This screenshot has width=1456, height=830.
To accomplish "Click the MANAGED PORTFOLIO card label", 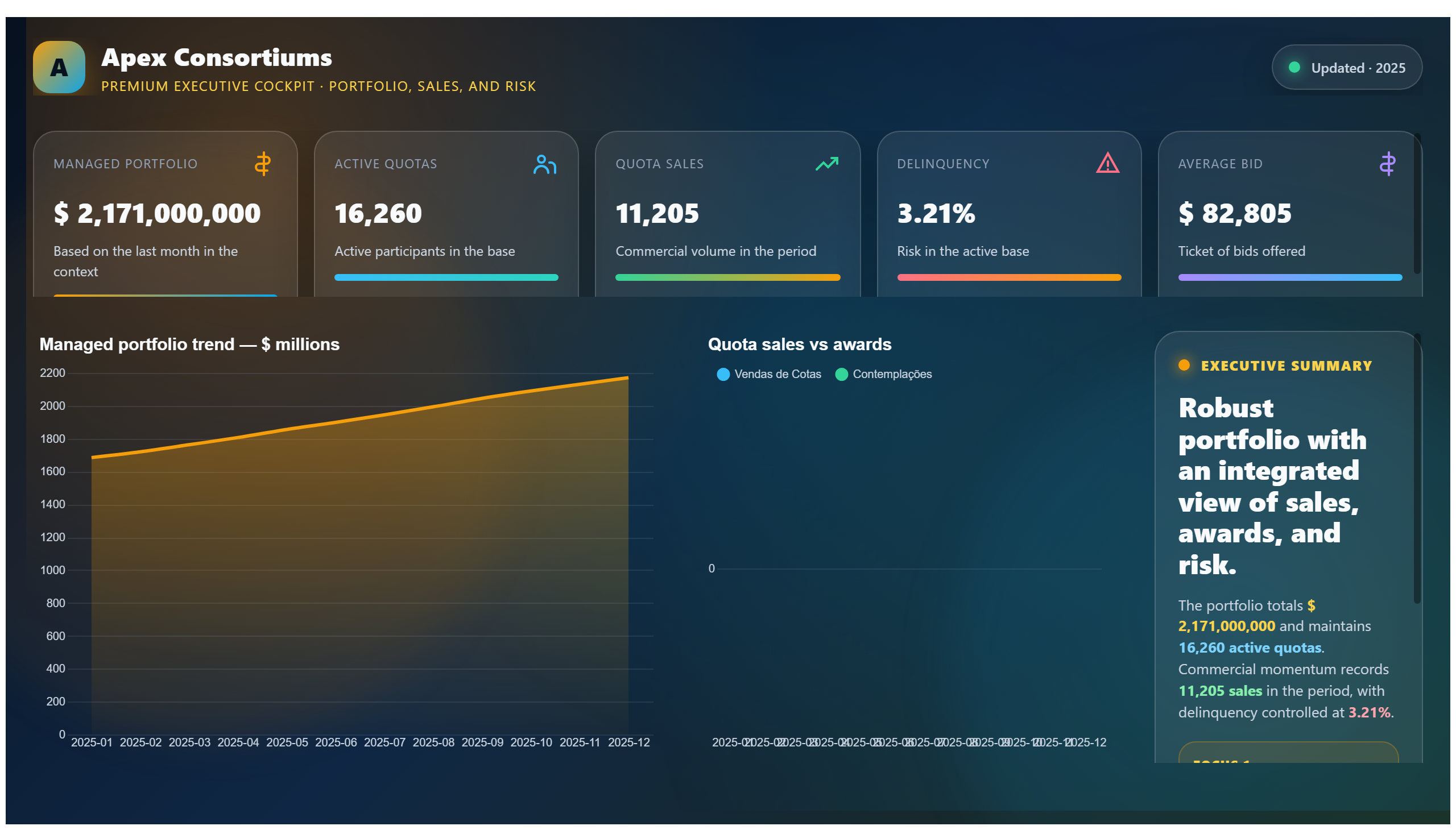I will 126,164.
